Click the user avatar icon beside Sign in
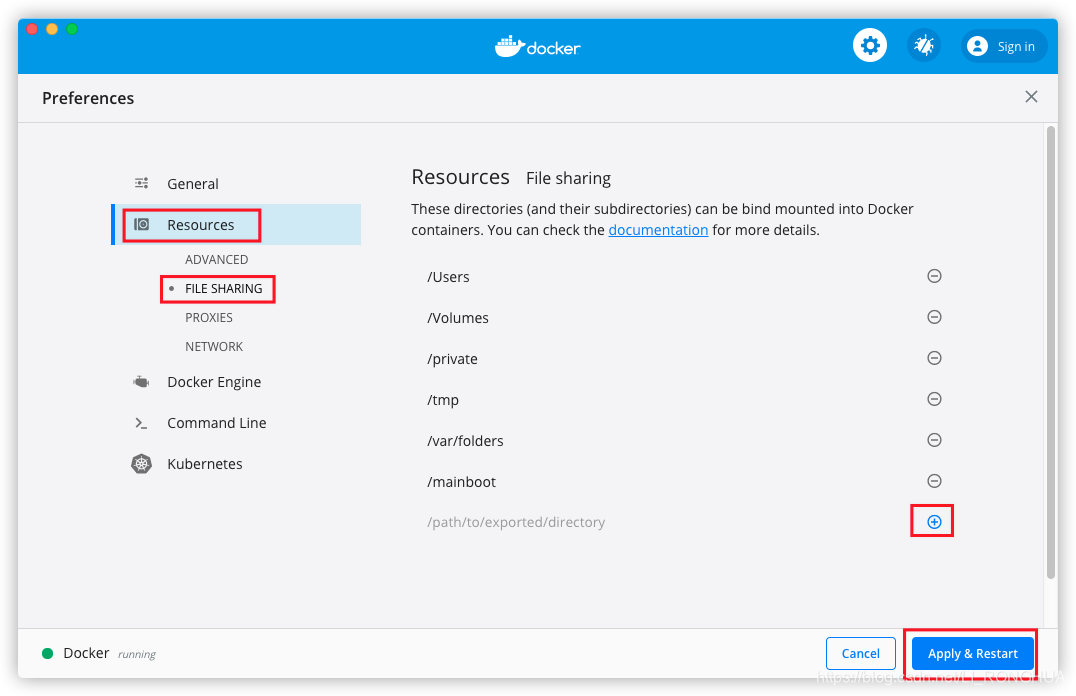 [976, 46]
